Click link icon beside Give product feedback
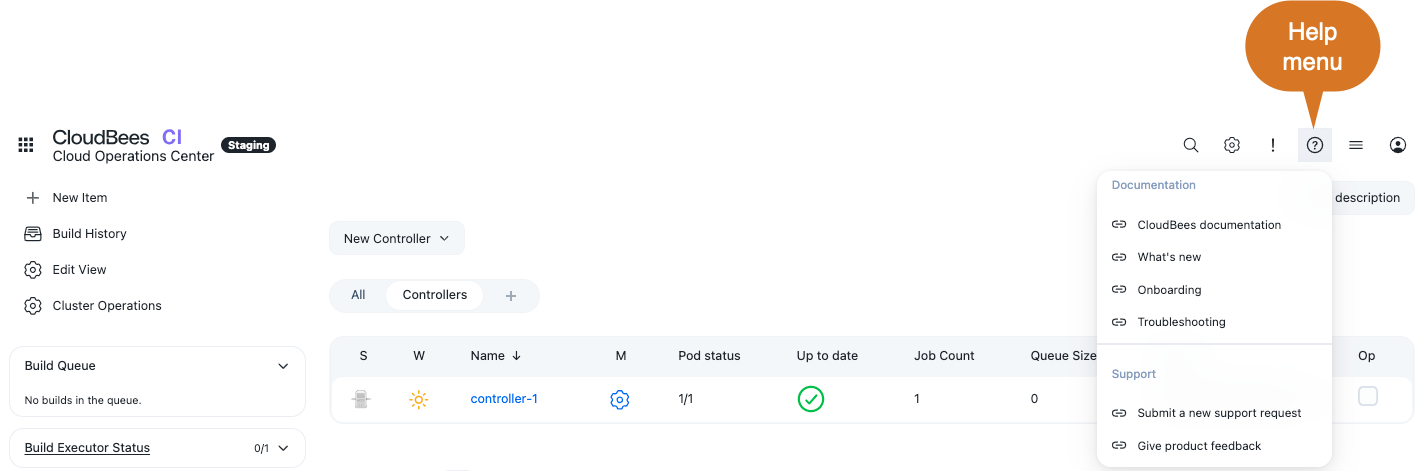 point(1119,446)
